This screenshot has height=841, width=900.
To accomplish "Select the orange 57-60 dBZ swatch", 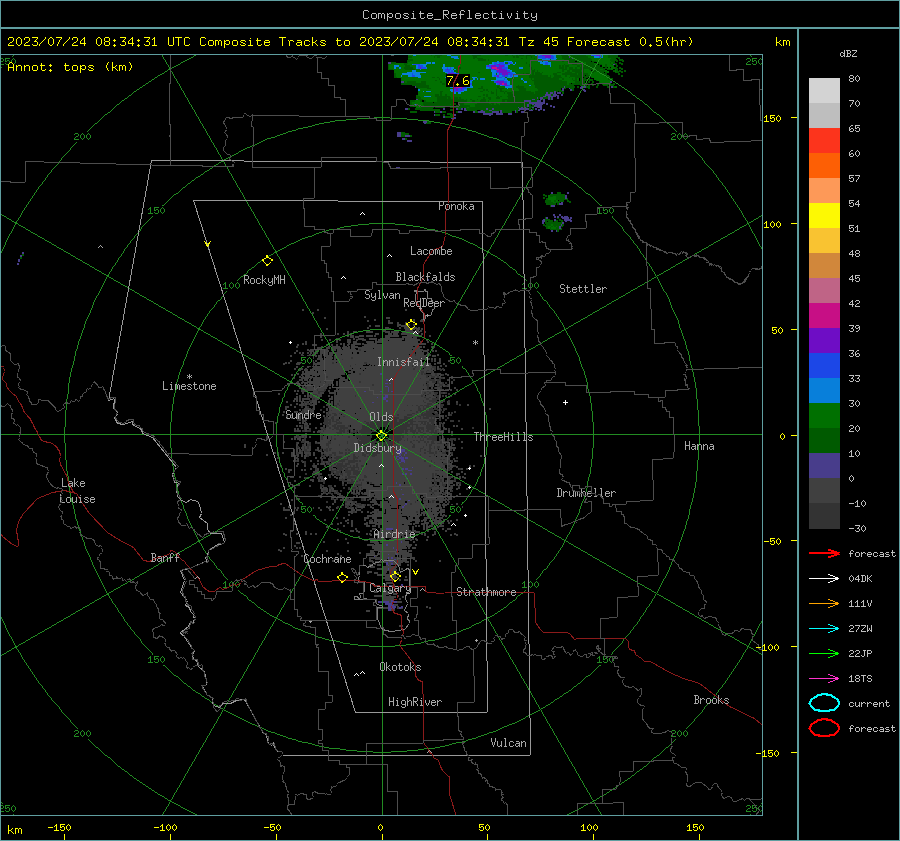I will [x=824, y=166].
